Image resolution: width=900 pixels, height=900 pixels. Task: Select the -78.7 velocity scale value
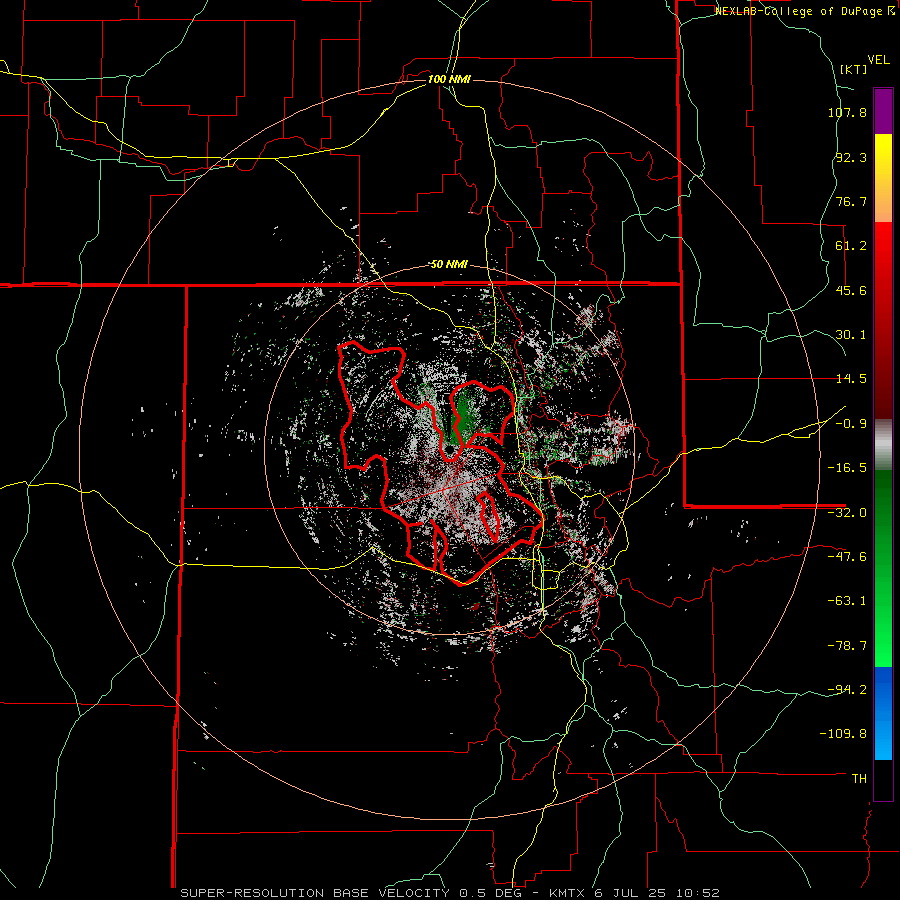click(847, 646)
